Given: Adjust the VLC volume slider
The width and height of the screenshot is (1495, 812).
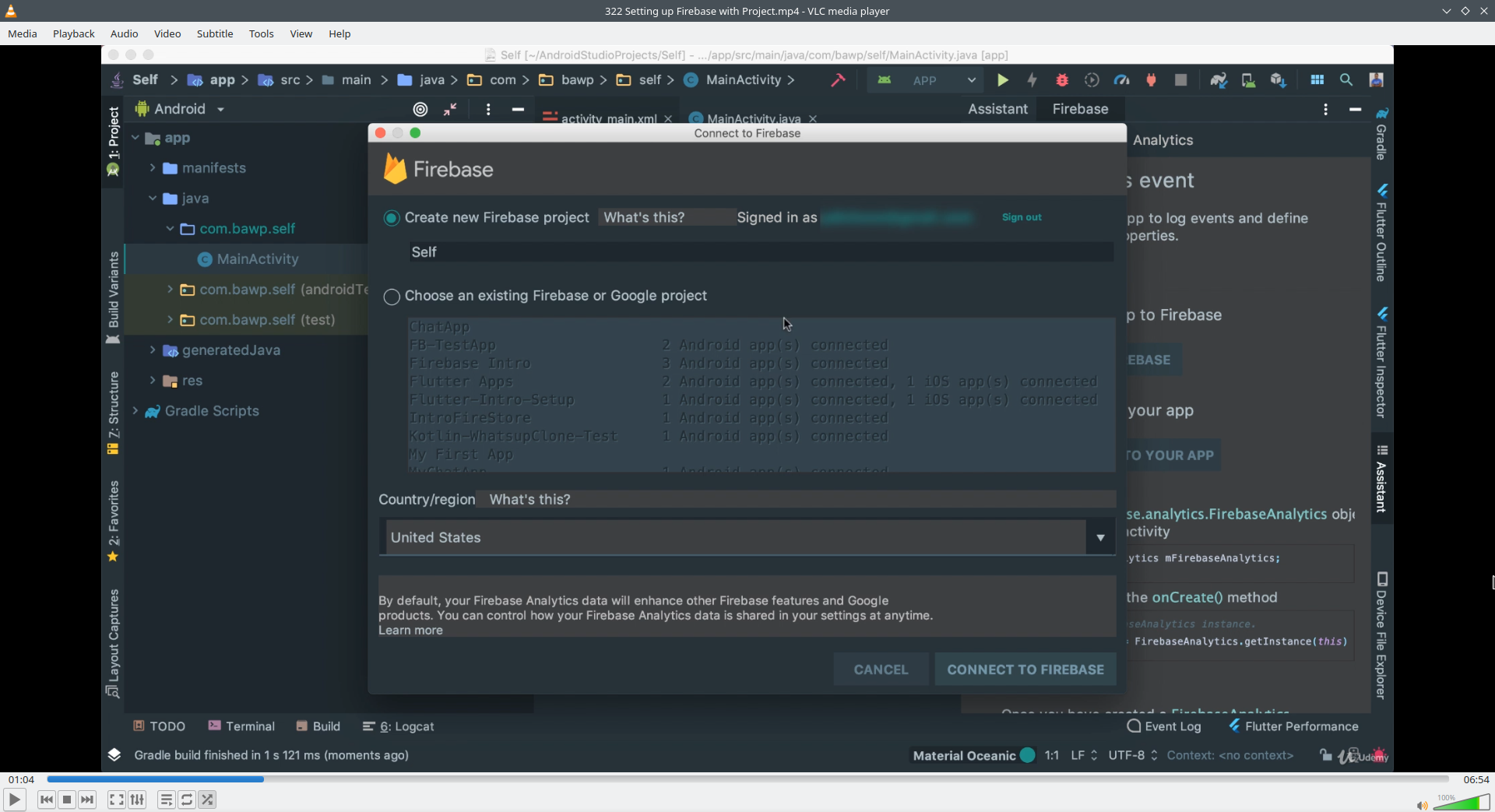Looking at the screenshot, I should (x=1462, y=803).
